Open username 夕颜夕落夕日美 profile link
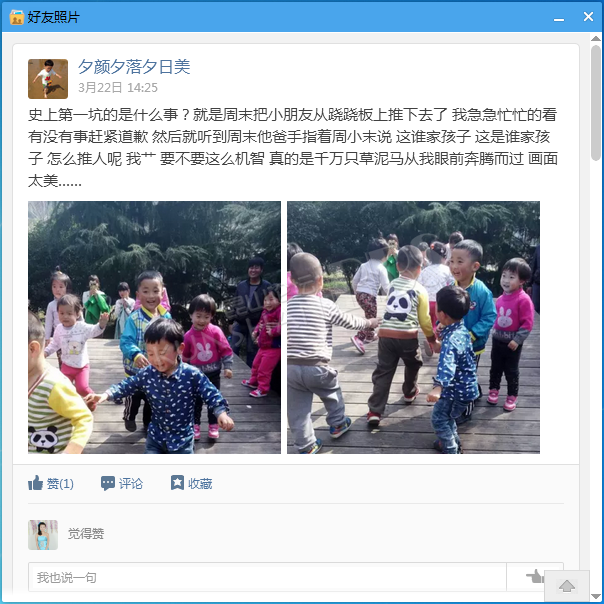Image resolution: width=604 pixels, height=604 pixels. [134, 66]
